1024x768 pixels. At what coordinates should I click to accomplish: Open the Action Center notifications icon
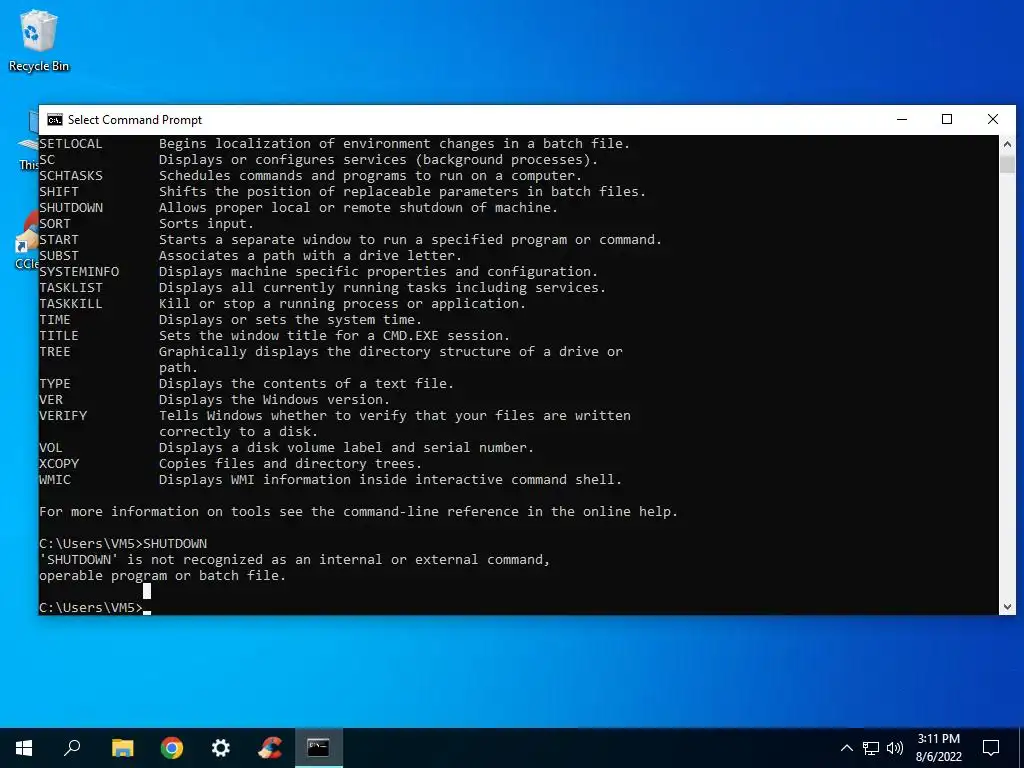[991, 748]
